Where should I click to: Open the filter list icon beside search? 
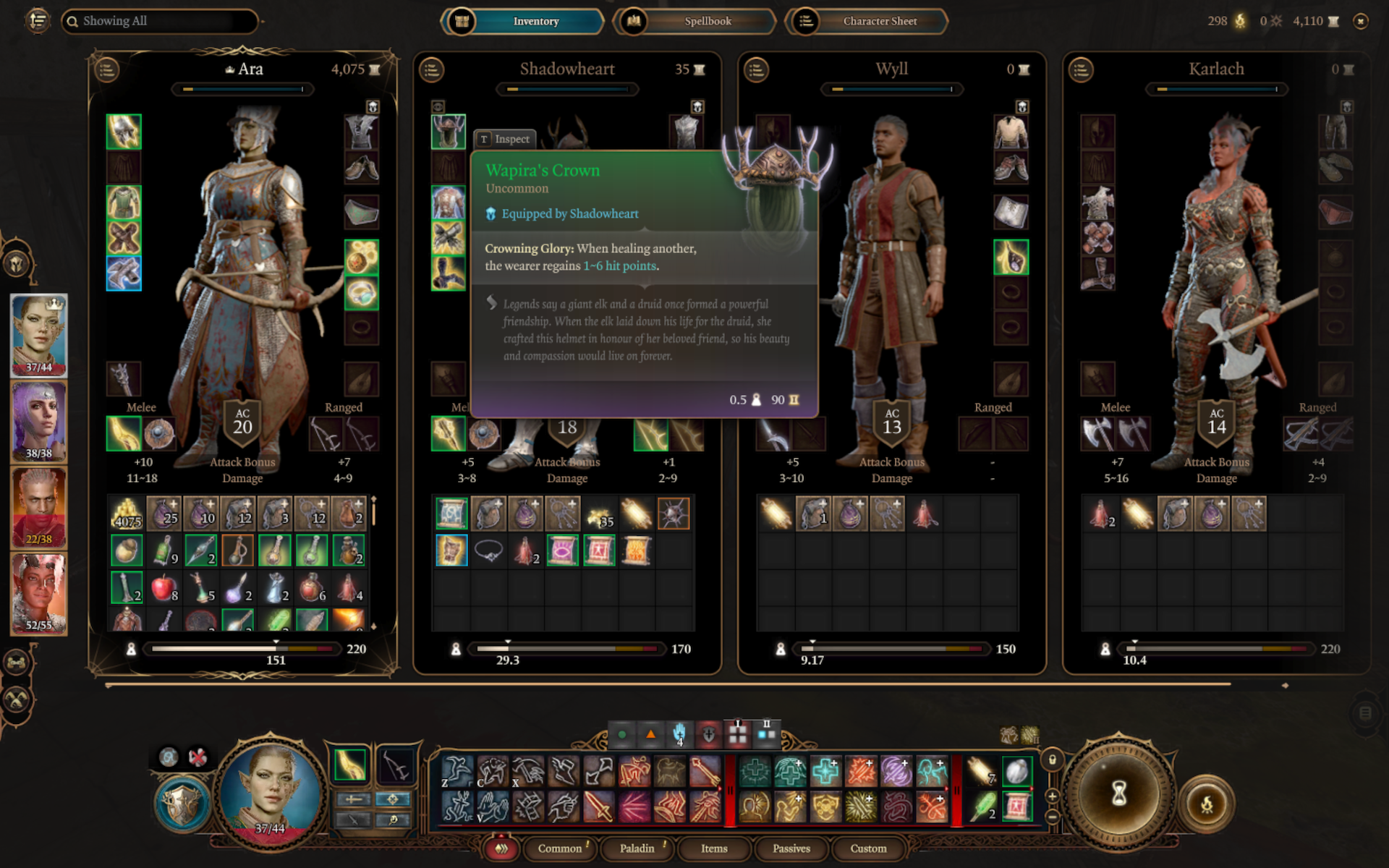(x=38, y=20)
